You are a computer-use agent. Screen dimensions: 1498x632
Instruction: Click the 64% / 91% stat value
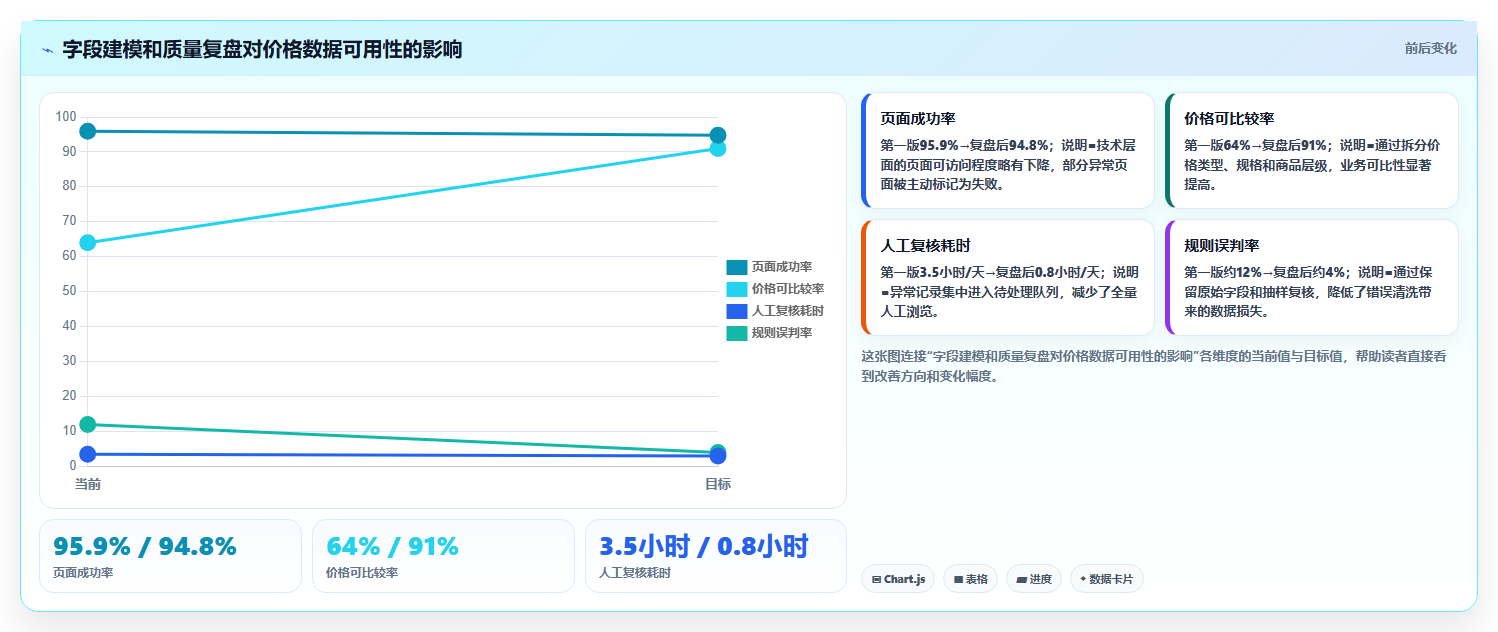tap(392, 547)
